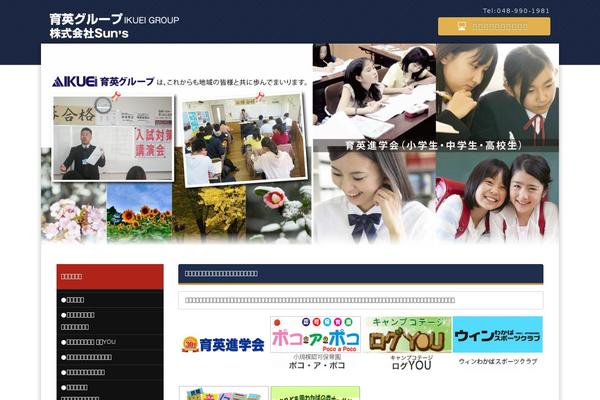
Task: Click the yellow button under the Tel number
Action: click(494, 26)
